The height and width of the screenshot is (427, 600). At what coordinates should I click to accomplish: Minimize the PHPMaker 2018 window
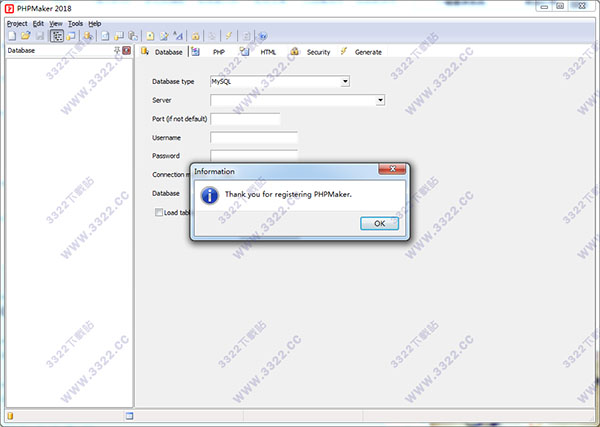(544, 7)
